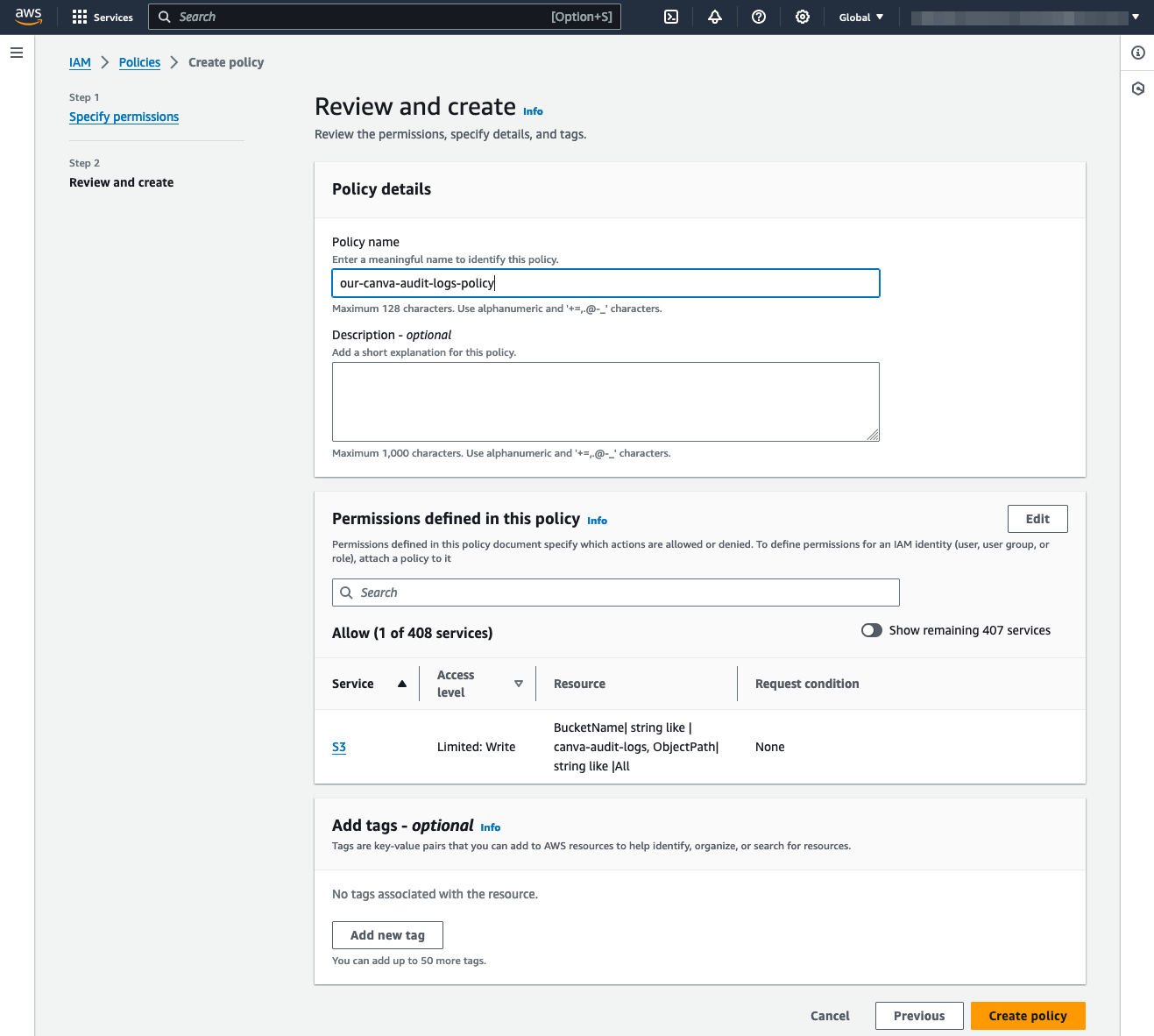Click the search magnifier in top bar
Viewport: 1154px width, 1036px height.
point(164,17)
